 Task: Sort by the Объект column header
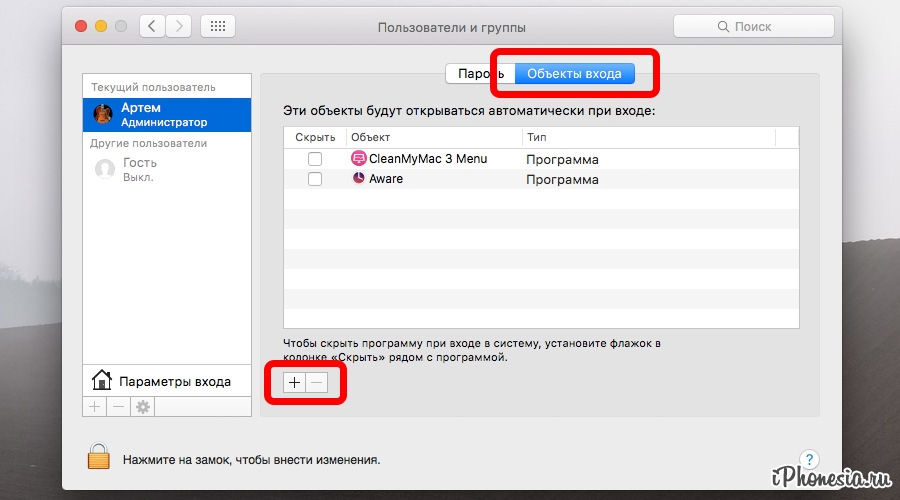tap(434, 137)
